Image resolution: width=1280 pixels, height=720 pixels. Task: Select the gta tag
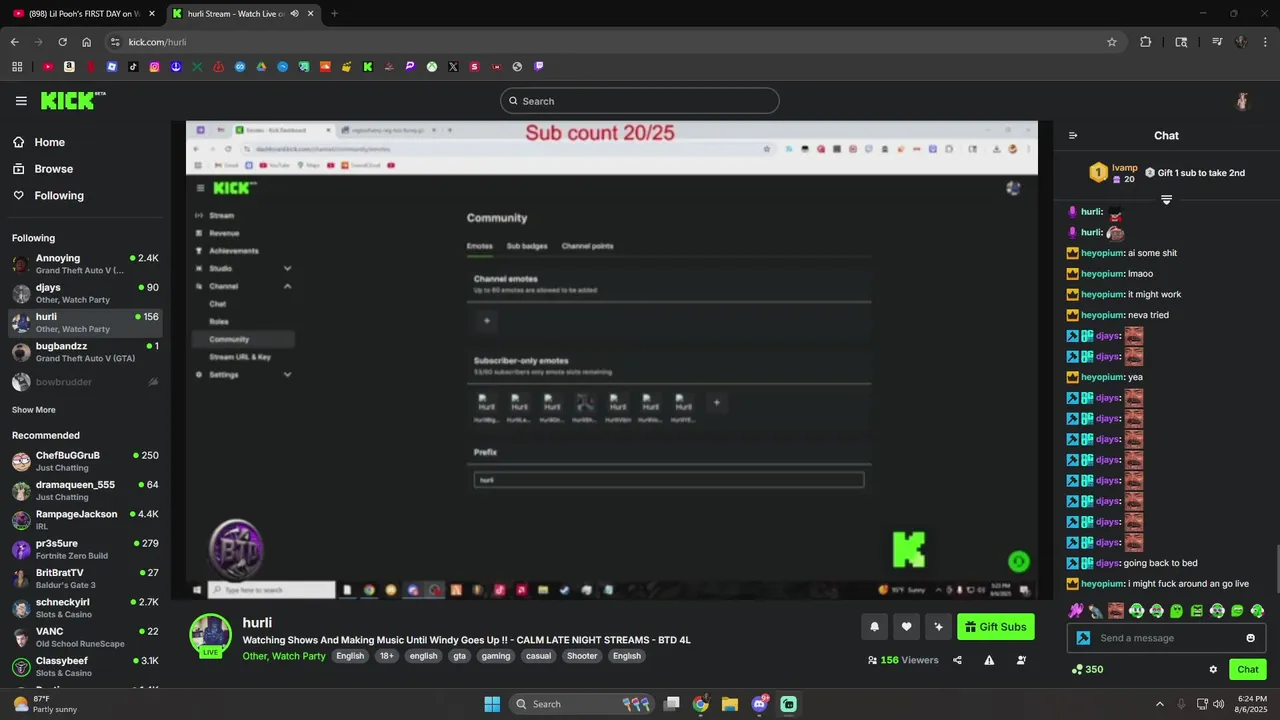click(x=459, y=656)
